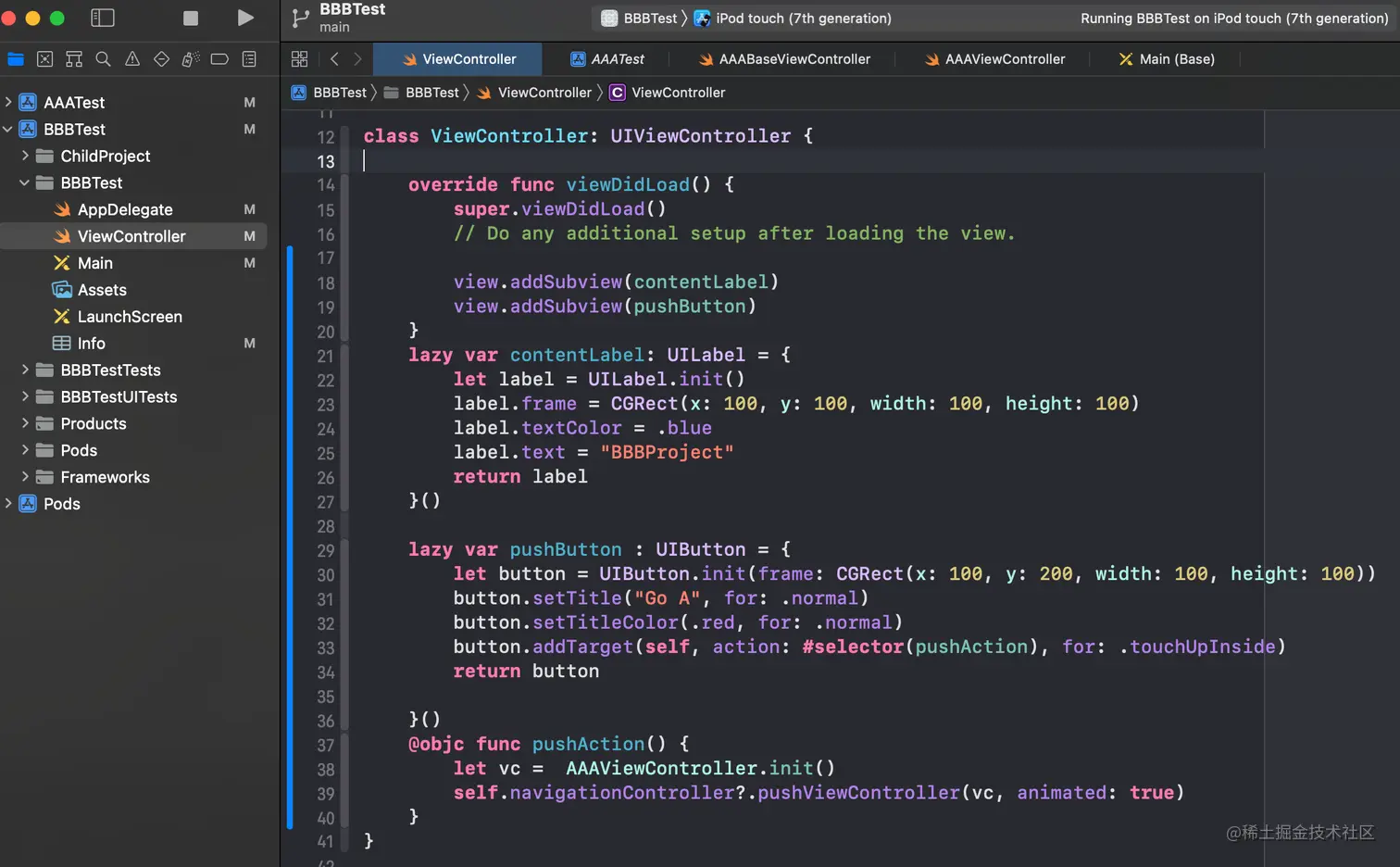The width and height of the screenshot is (1400, 867).
Task: Run the BBBTest scheme
Action: (x=245, y=18)
